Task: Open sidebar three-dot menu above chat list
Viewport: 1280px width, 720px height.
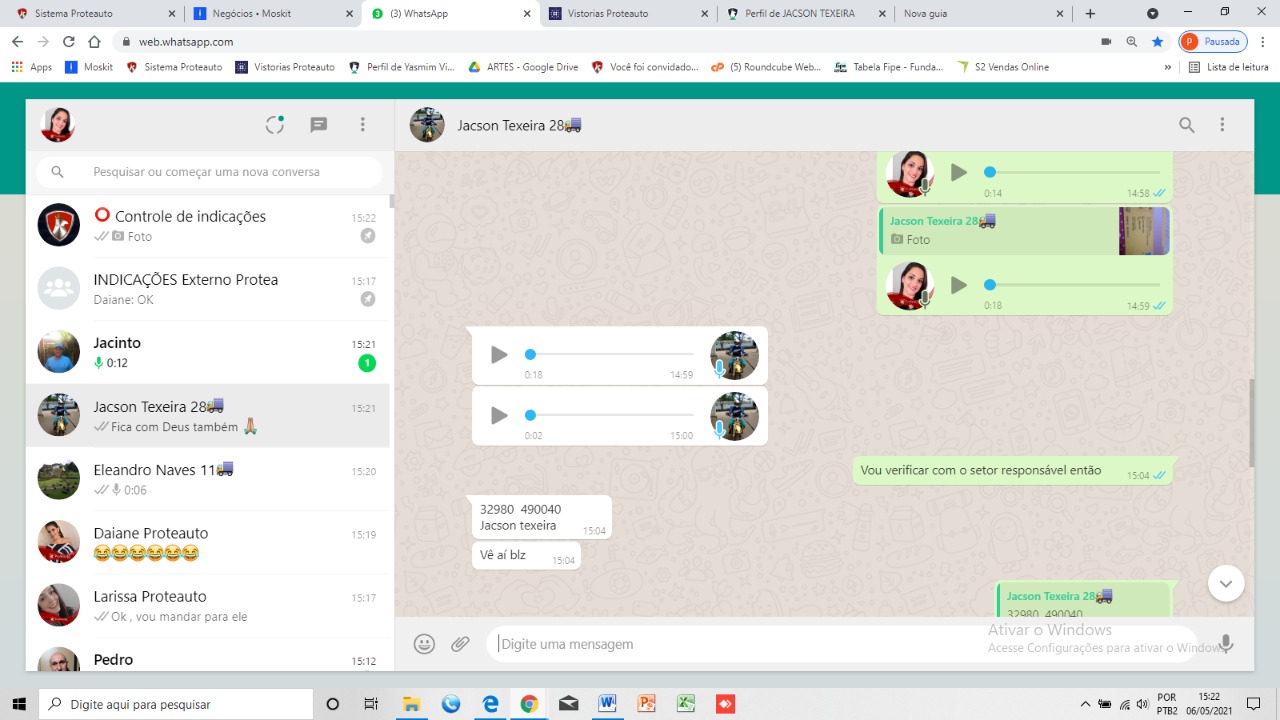Action: tap(363, 125)
